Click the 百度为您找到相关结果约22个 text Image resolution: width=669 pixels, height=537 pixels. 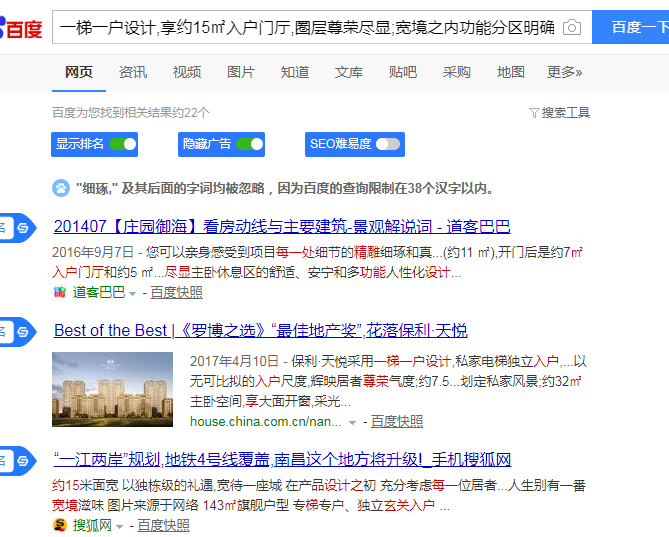pyautogui.click(x=131, y=113)
